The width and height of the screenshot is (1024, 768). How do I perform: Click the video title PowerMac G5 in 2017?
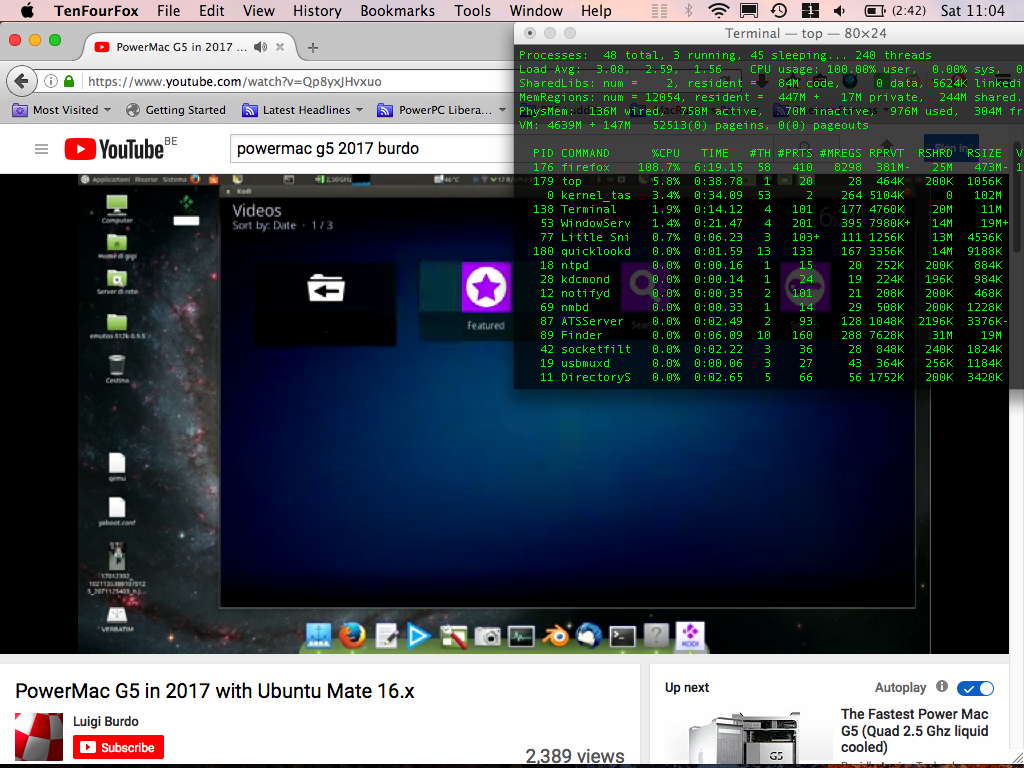[215, 691]
